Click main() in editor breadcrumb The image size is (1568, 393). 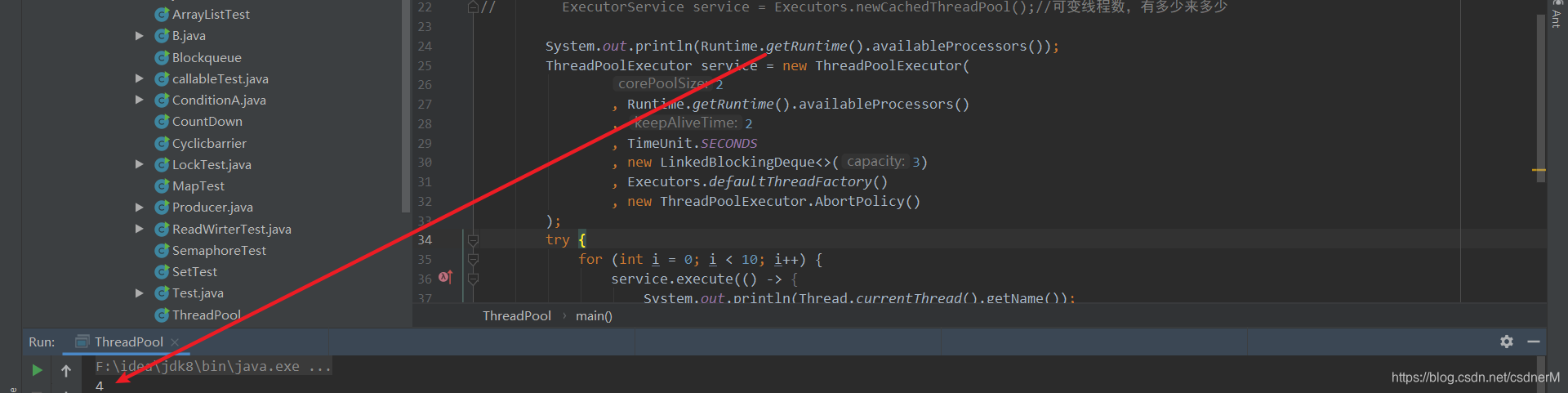[x=594, y=315]
